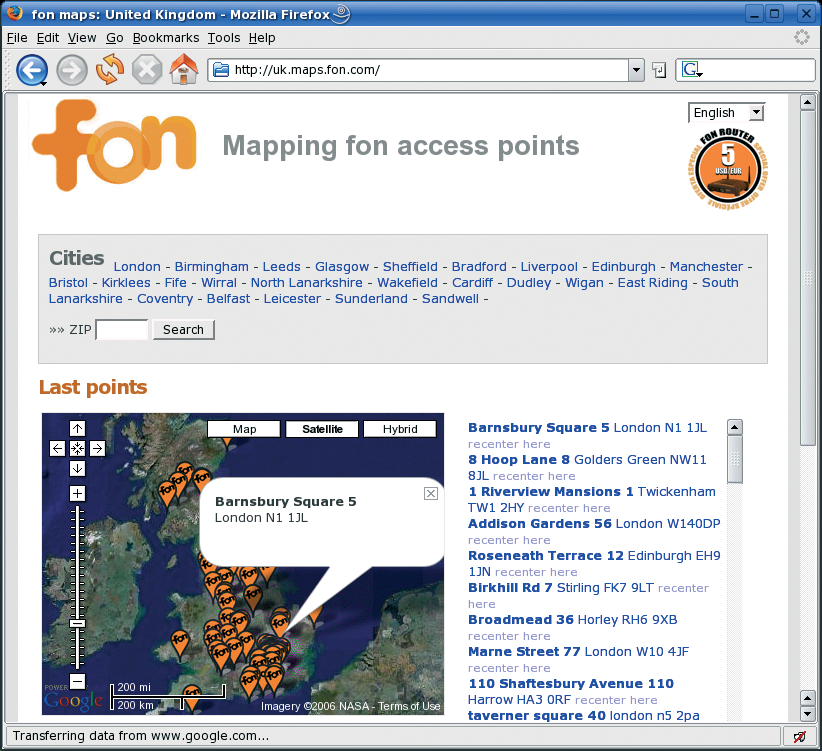This screenshot has width=822, height=751.
Task: Select 1 Riverview Mansions 1 entry
Action: [550, 492]
